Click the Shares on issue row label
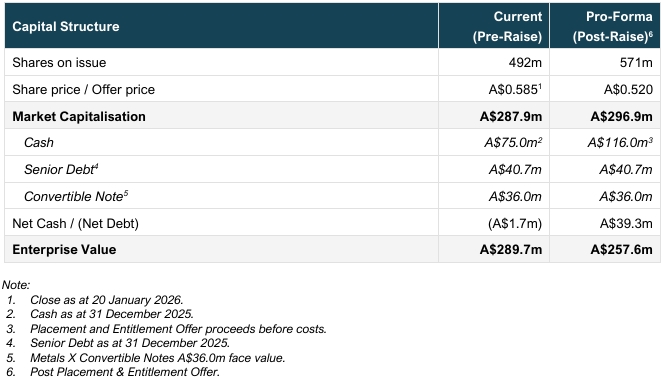 pyautogui.click(x=59, y=63)
